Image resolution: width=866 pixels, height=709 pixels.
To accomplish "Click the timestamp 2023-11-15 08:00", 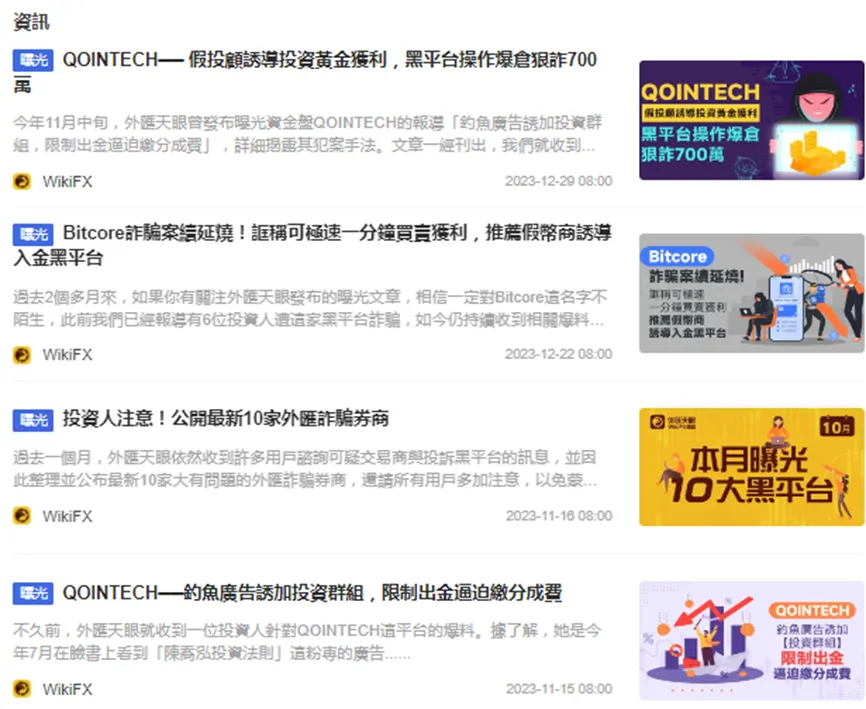I will [x=559, y=689].
